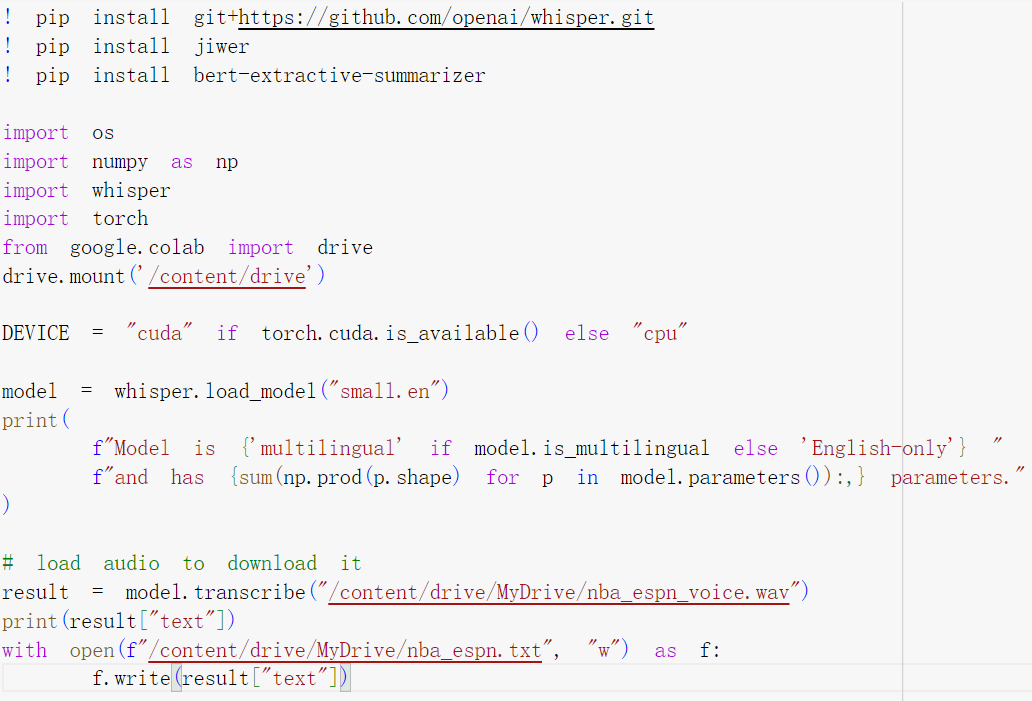The height and width of the screenshot is (701, 1032).
Task: Click 'whisper' in import whisper line
Action: [131, 190]
